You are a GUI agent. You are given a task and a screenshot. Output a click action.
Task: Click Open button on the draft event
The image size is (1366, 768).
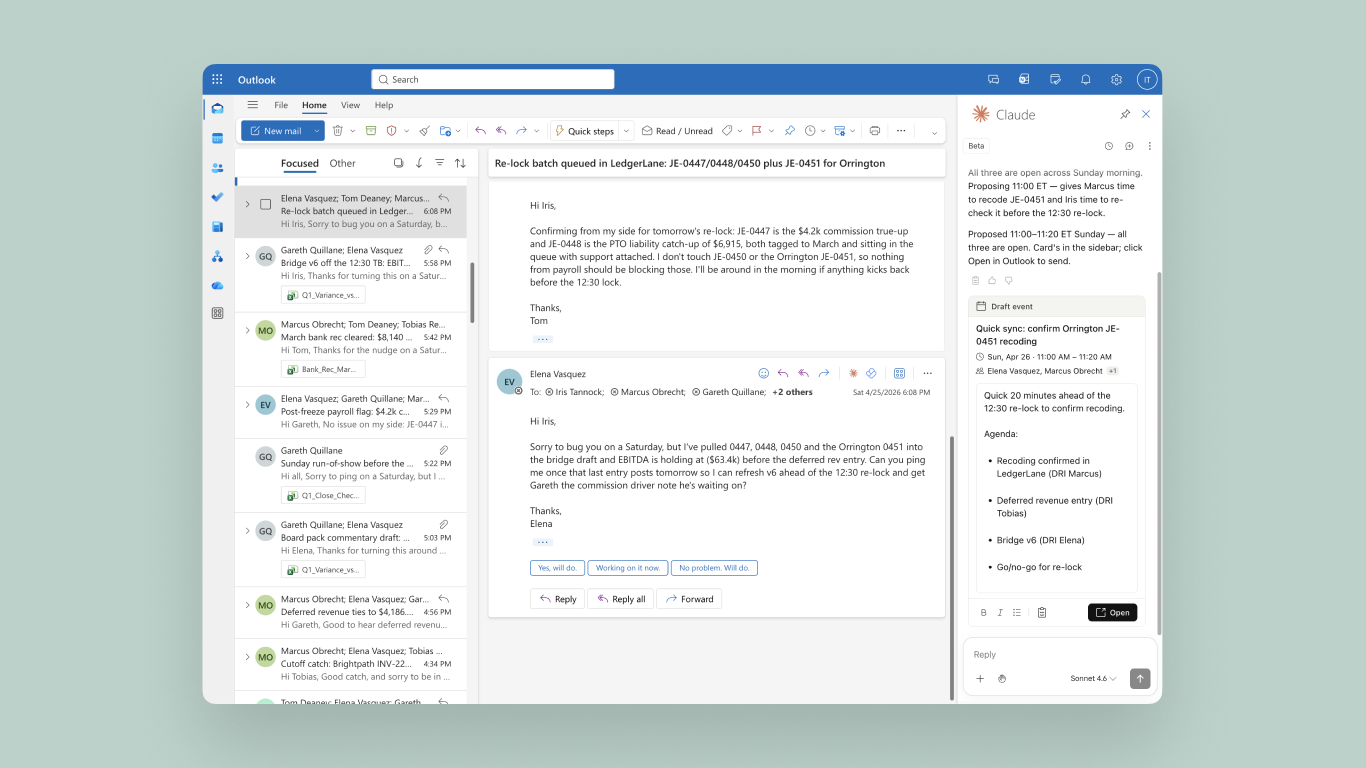tap(1112, 613)
